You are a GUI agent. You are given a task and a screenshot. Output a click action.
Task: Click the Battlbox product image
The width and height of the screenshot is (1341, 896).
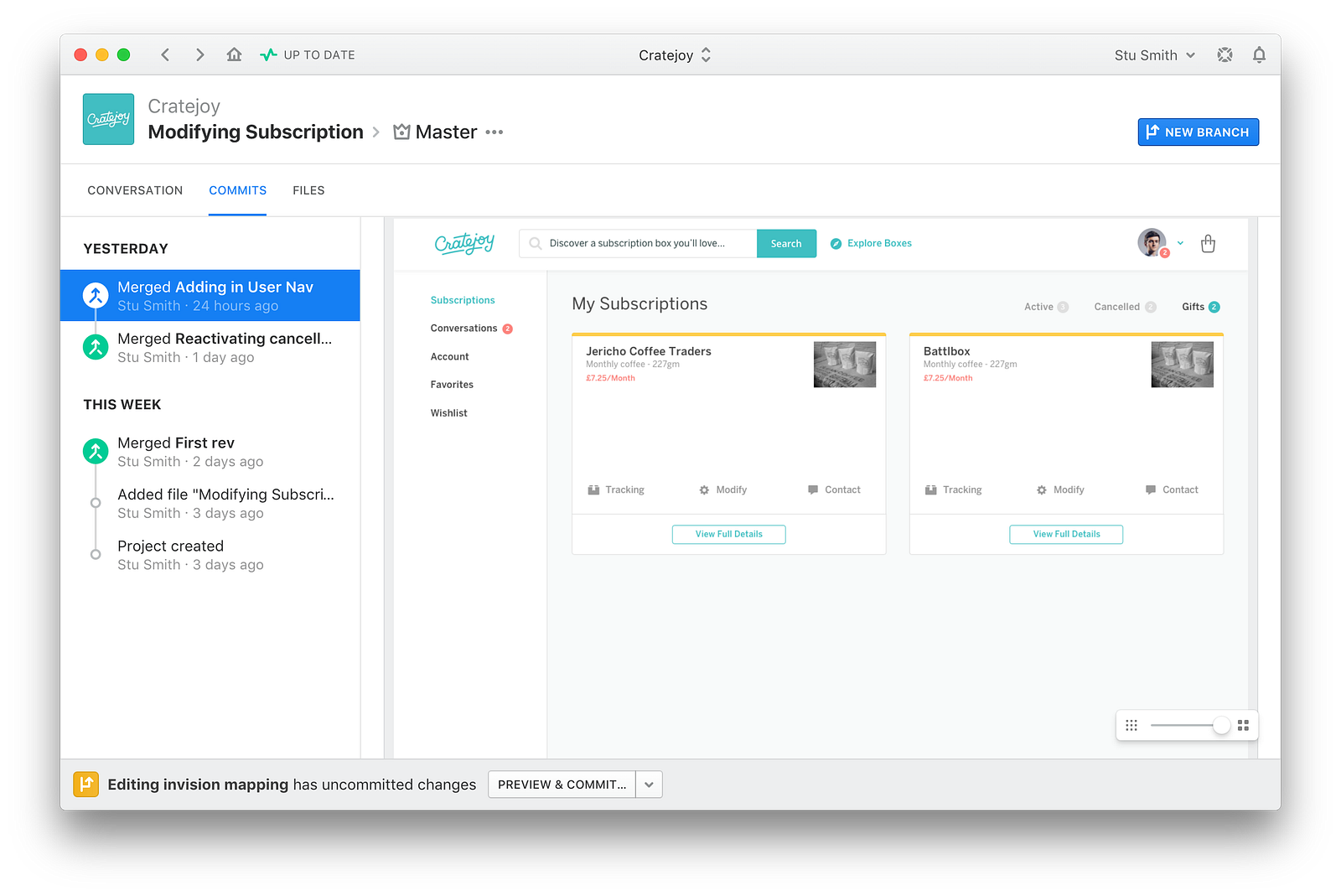[x=1183, y=364]
